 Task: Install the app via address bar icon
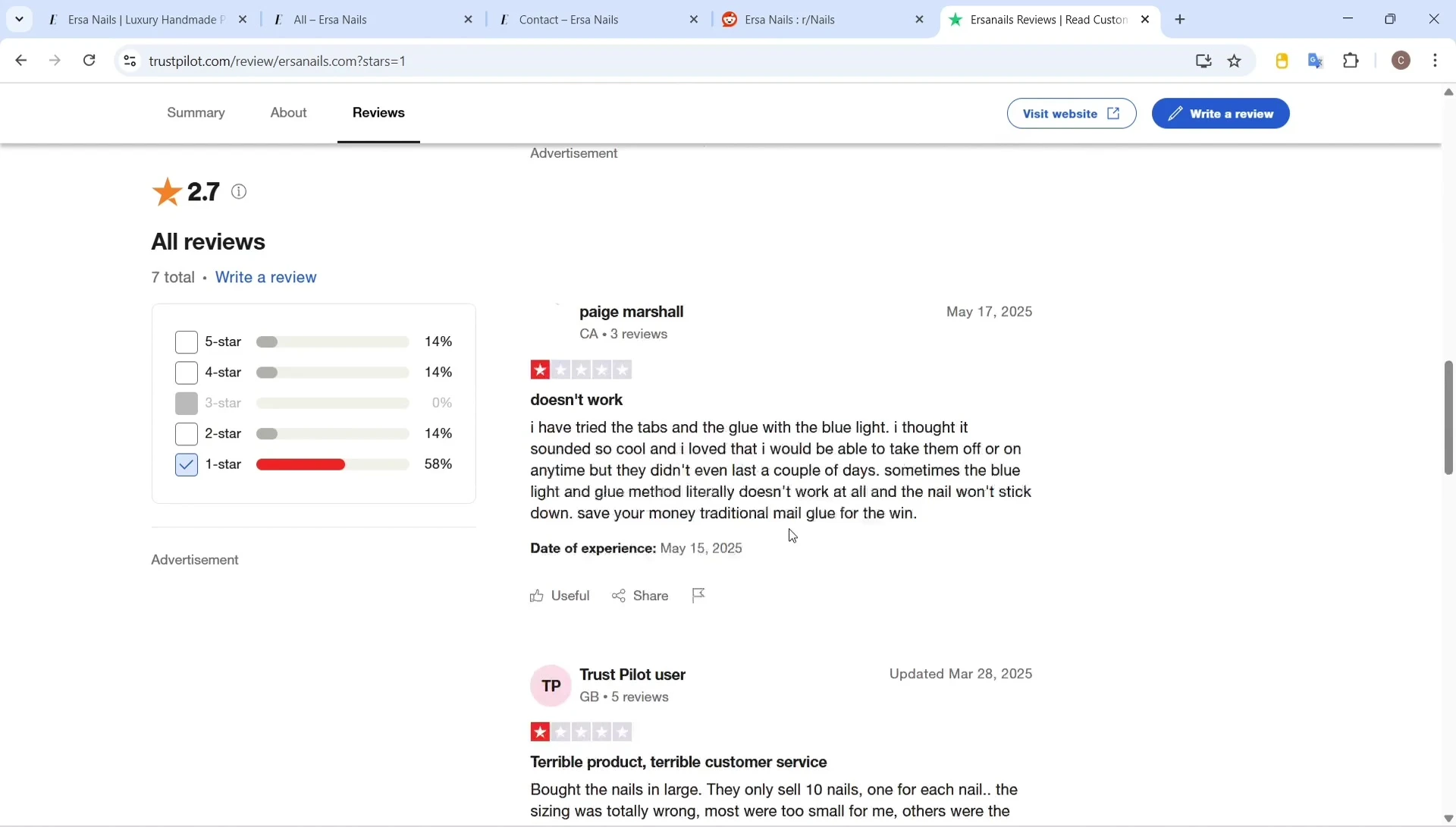click(1203, 61)
